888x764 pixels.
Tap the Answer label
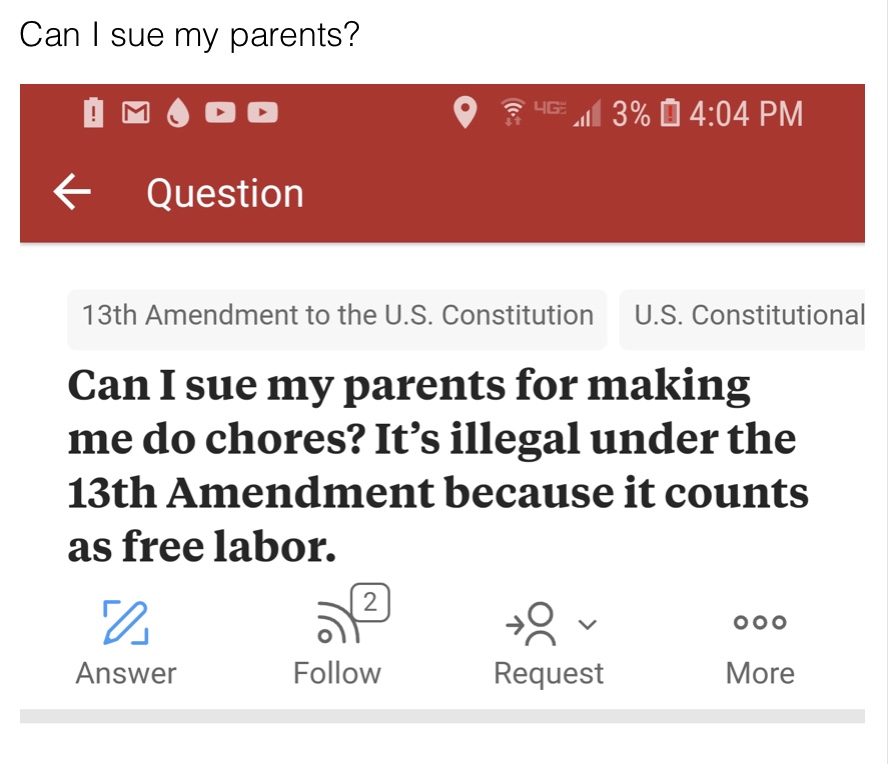126,673
